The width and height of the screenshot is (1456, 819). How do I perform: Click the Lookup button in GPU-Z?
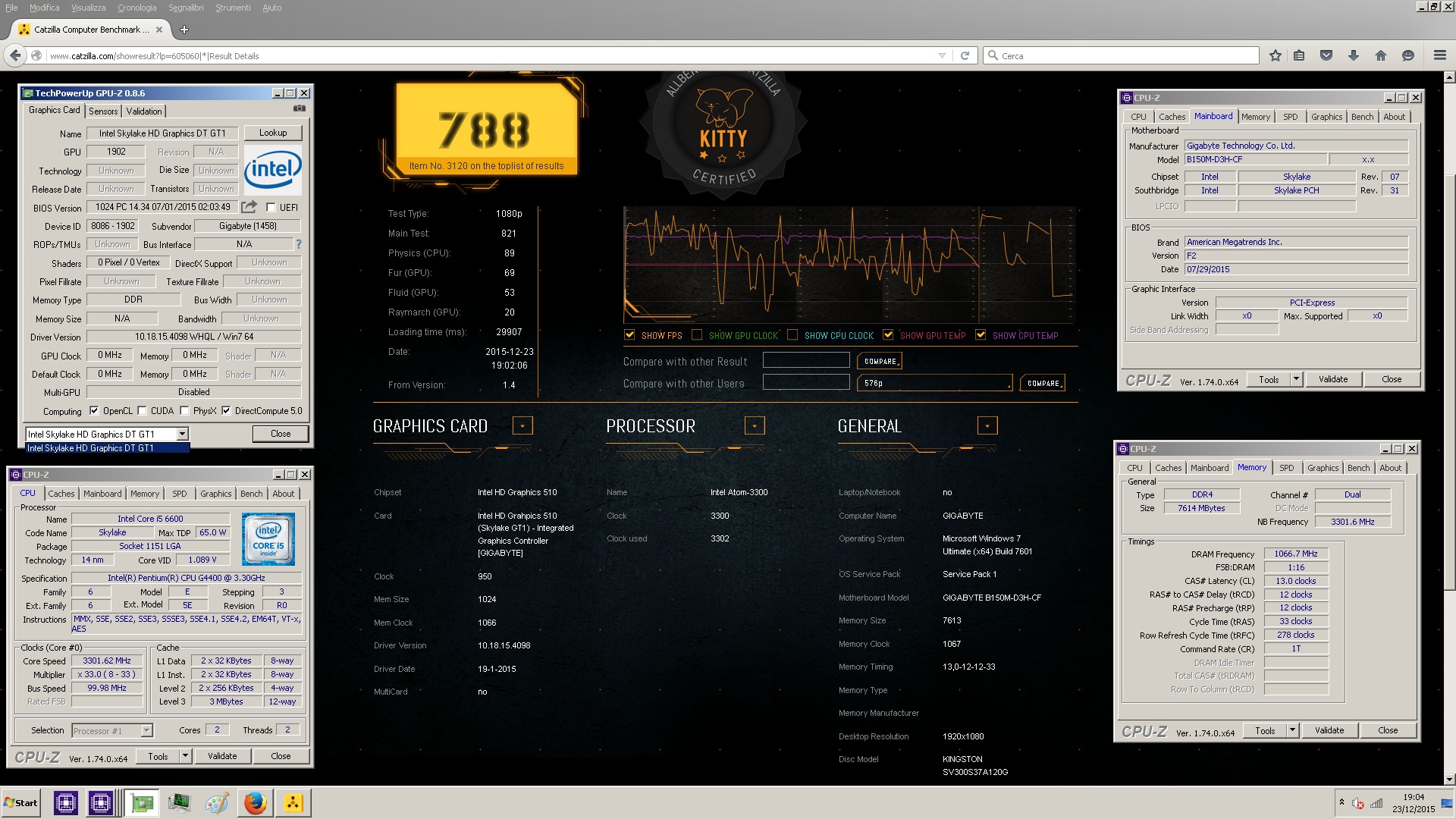[x=273, y=133]
